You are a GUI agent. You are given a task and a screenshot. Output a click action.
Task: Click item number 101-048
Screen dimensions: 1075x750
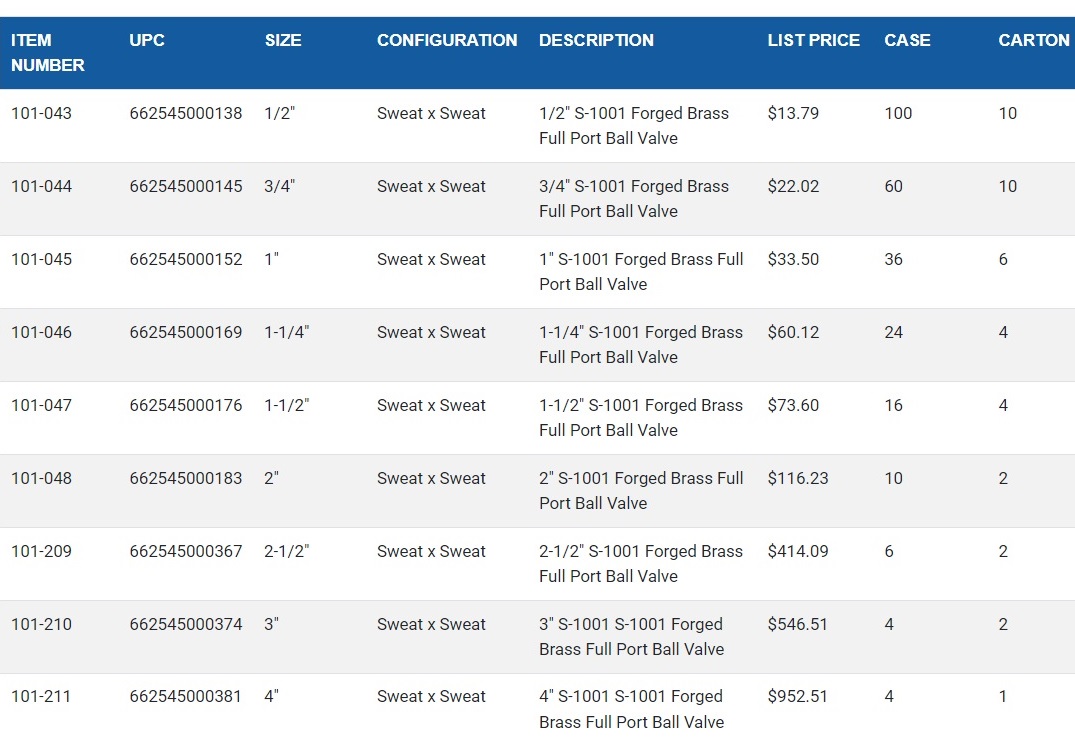42,479
